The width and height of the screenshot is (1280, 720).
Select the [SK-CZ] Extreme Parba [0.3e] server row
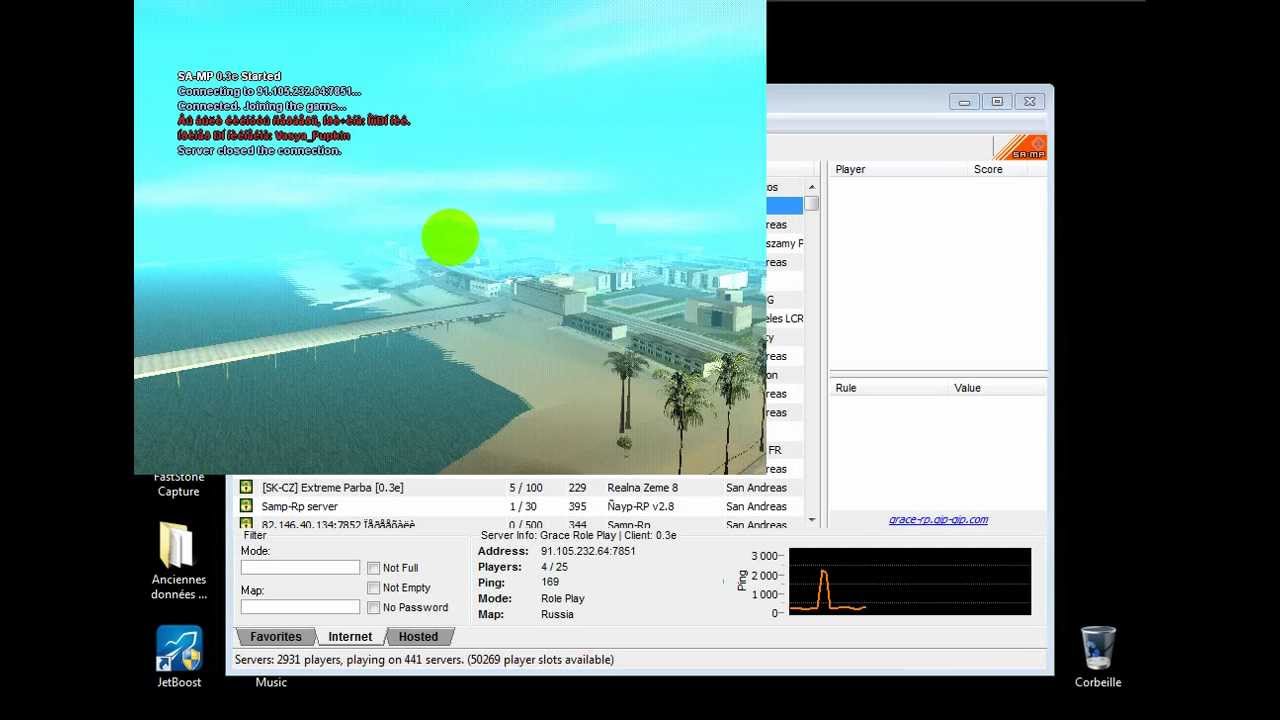click(520, 488)
